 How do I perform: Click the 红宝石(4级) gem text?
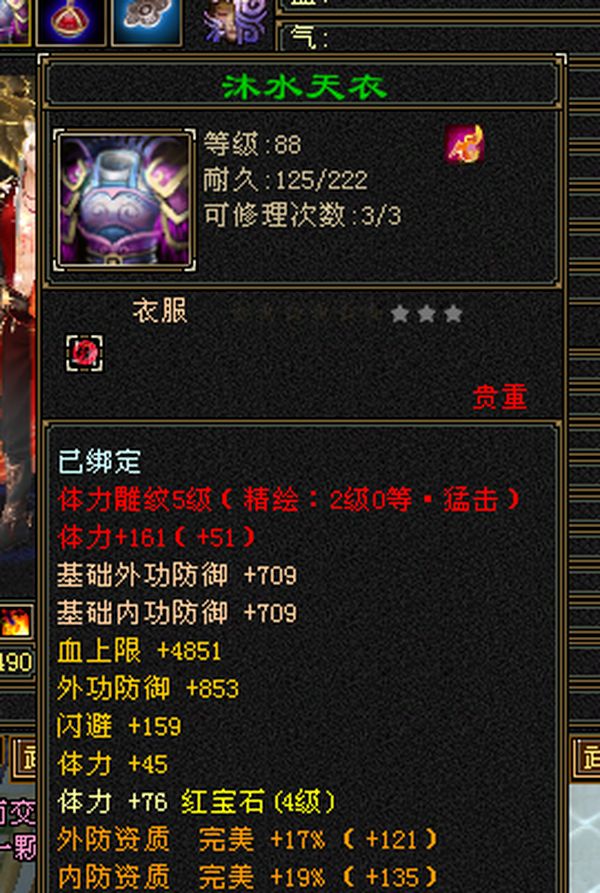point(259,802)
